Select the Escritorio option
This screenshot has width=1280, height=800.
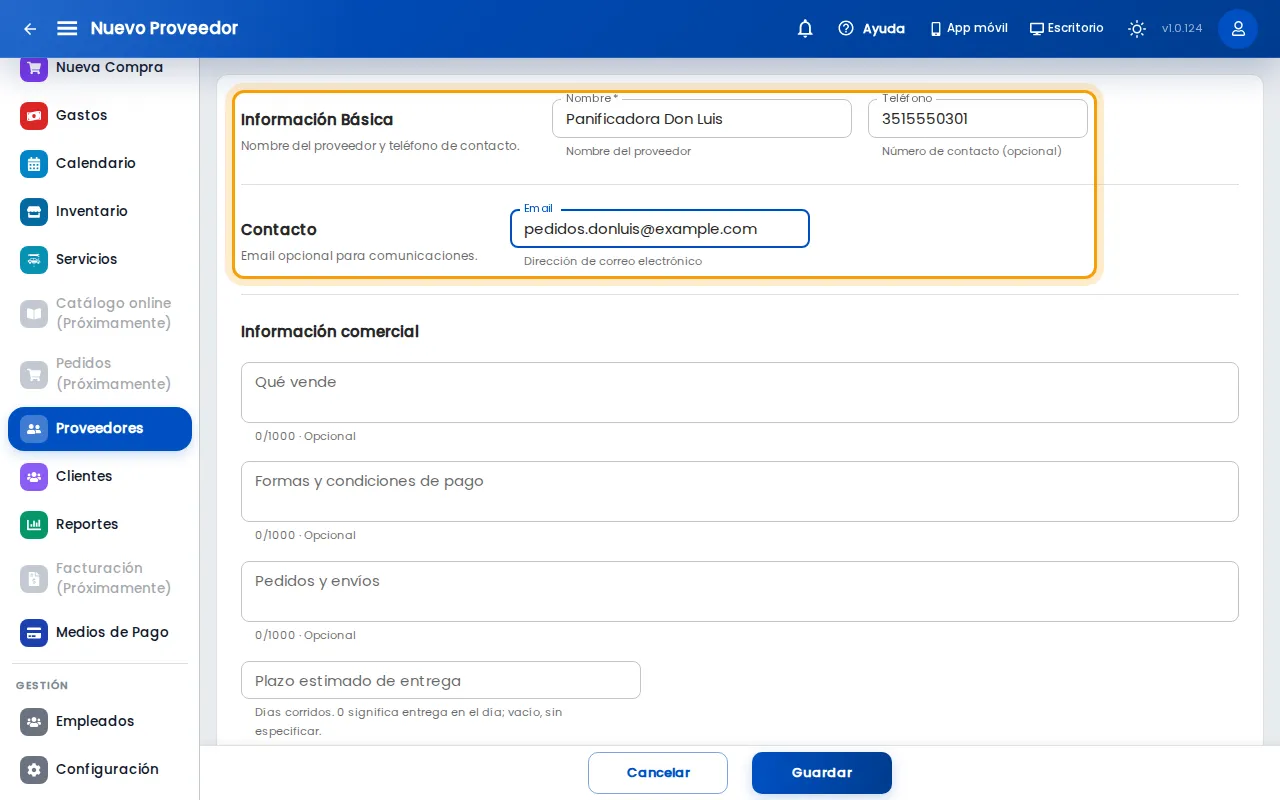coord(1067,29)
